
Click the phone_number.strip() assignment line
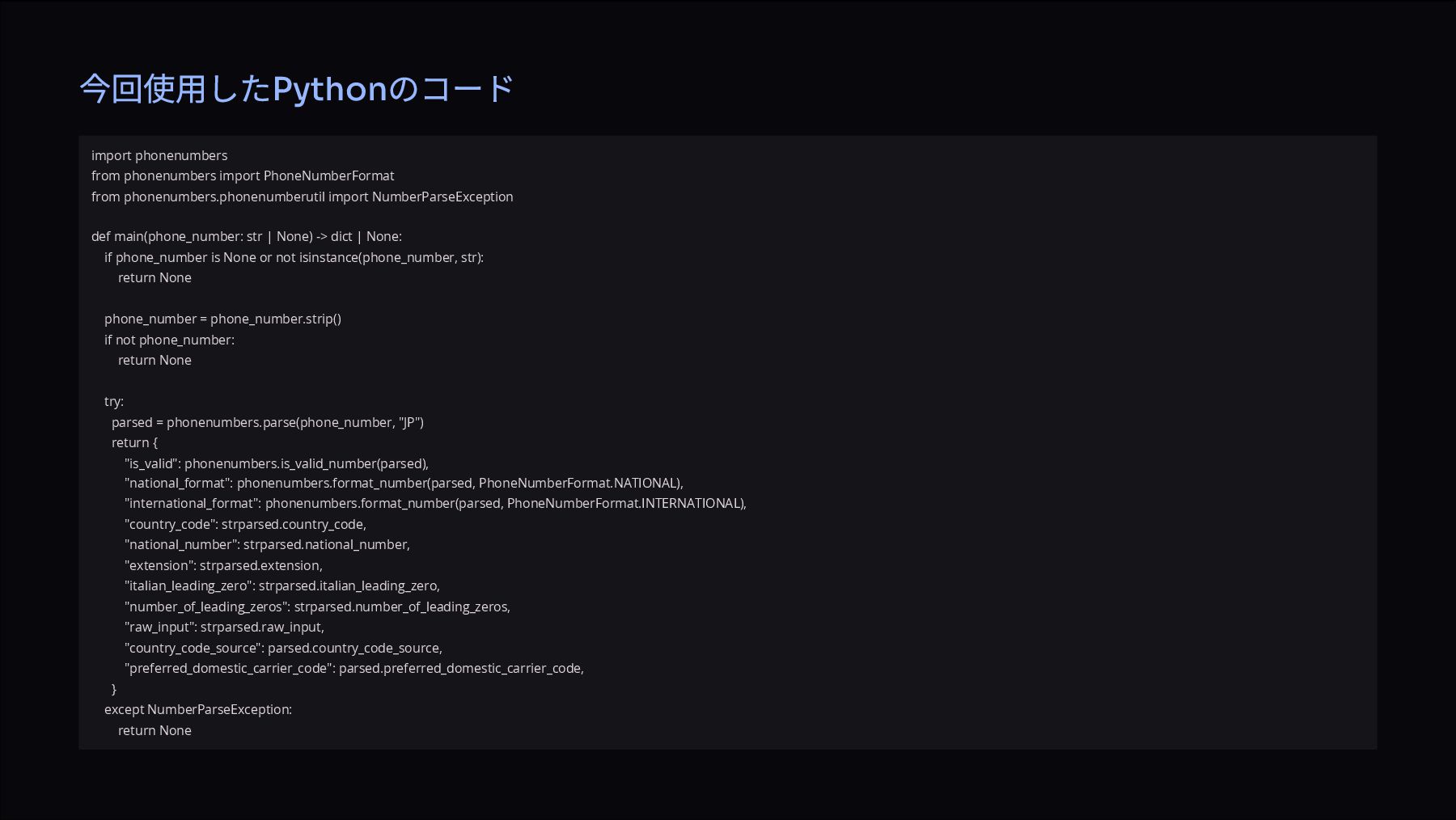[x=222, y=319]
